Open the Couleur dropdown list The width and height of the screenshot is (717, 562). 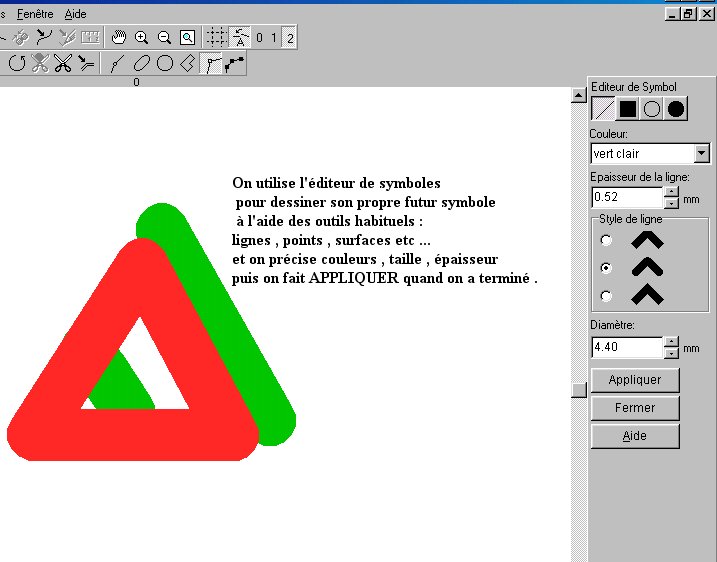coord(701,153)
